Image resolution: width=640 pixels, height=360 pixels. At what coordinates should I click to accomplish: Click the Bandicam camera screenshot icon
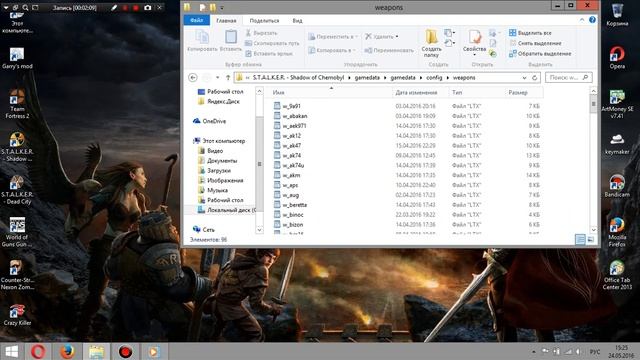(x=148, y=7)
